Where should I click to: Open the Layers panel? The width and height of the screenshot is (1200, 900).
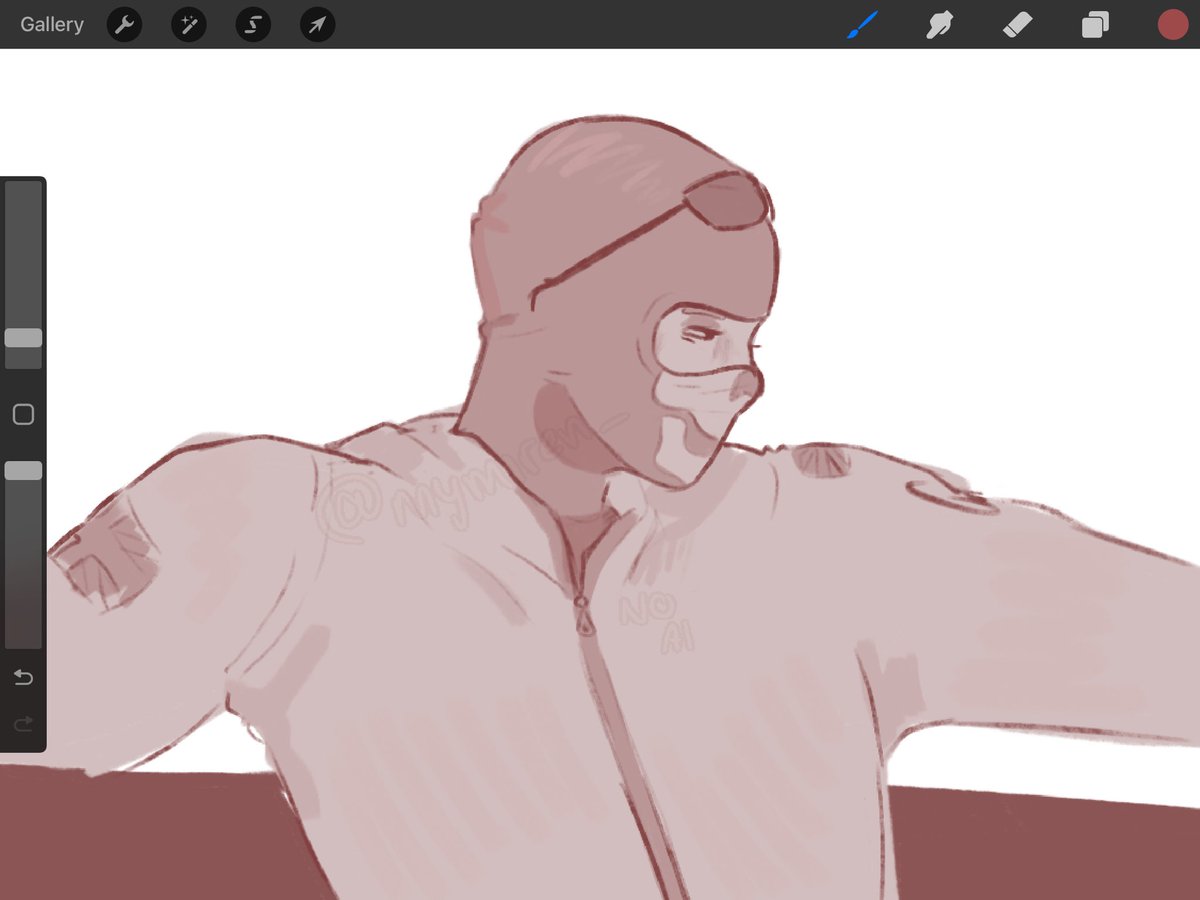tap(1095, 25)
